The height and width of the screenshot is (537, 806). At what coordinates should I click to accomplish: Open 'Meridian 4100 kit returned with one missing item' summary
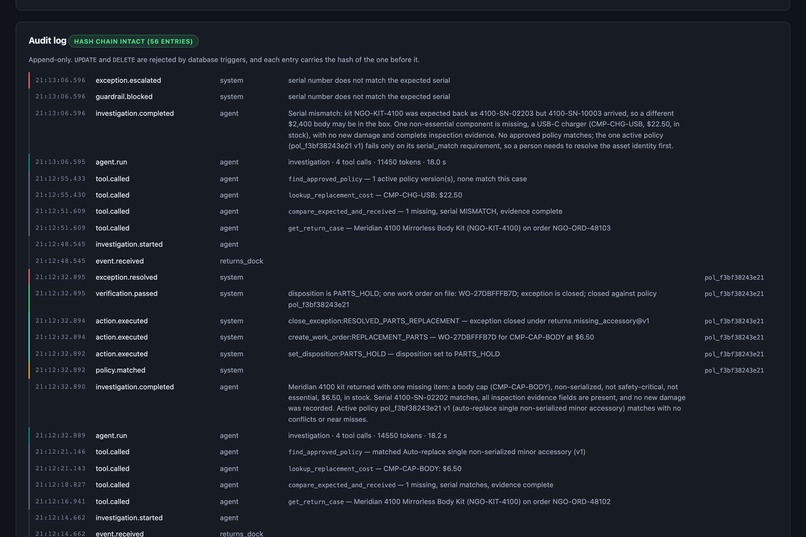coord(486,403)
